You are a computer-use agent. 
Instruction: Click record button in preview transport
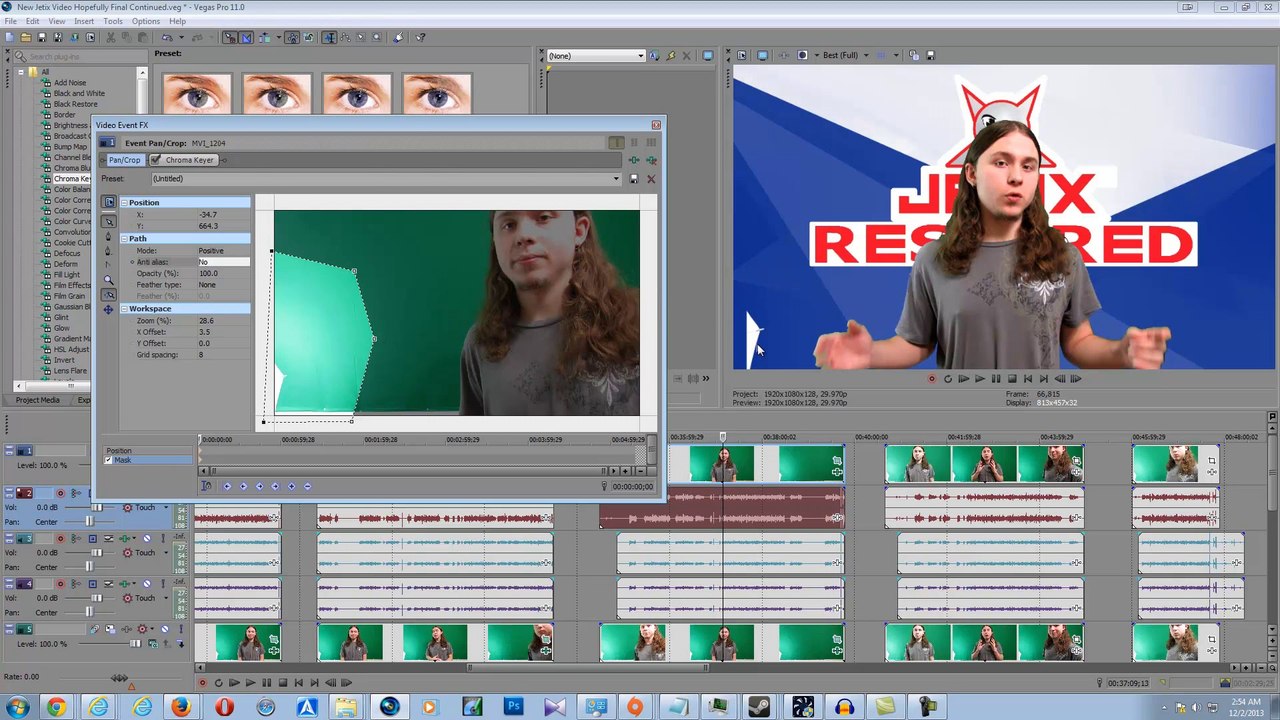point(932,379)
